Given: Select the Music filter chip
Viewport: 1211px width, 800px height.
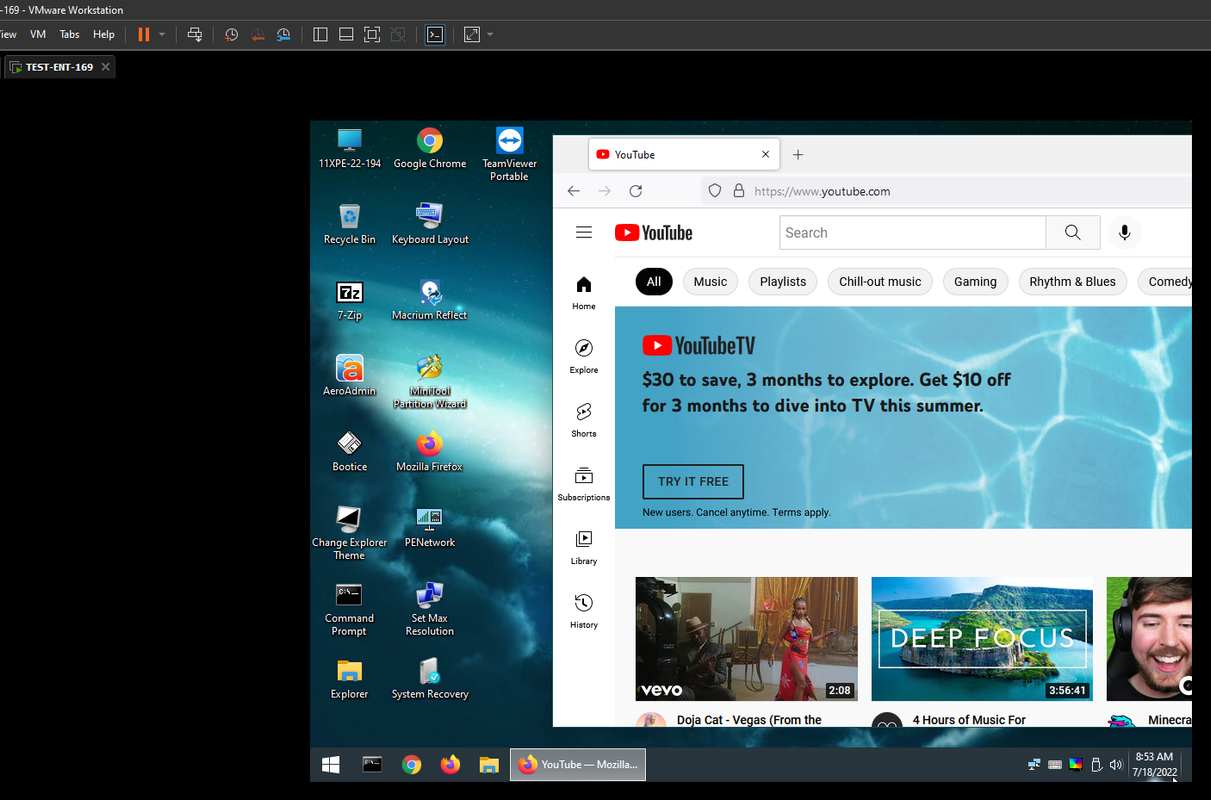Looking at the screenshot, I should tap(710, 282).
